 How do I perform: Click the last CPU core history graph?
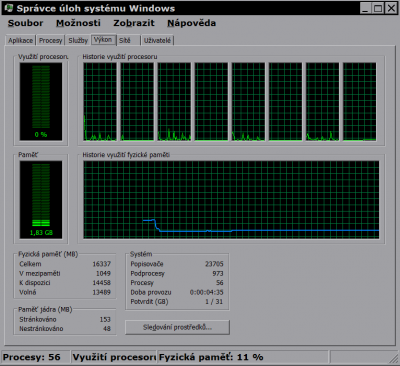click(360, 102)
